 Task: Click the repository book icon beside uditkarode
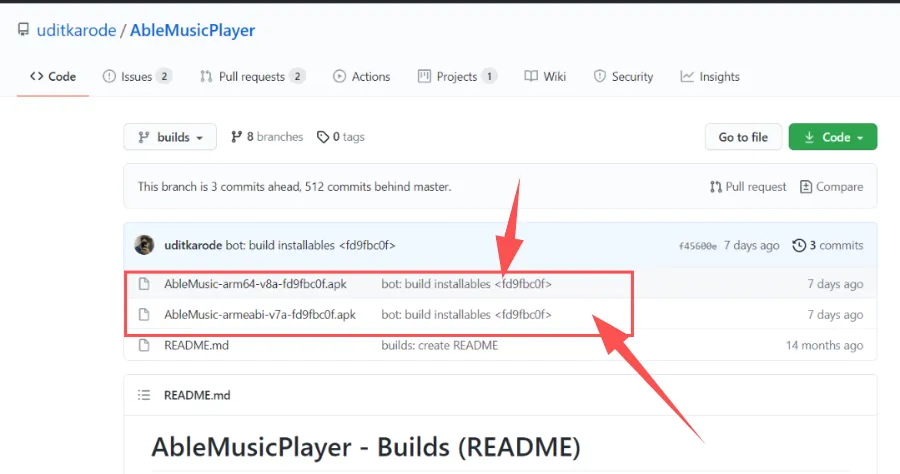(x=23, y=29)
